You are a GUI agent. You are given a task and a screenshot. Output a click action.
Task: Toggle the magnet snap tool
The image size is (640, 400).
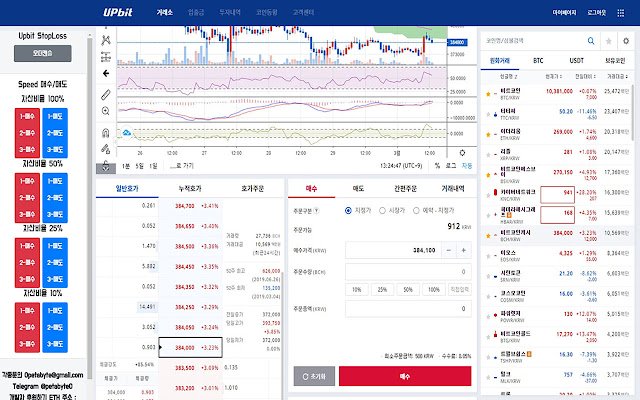click(x=106, y=132)
